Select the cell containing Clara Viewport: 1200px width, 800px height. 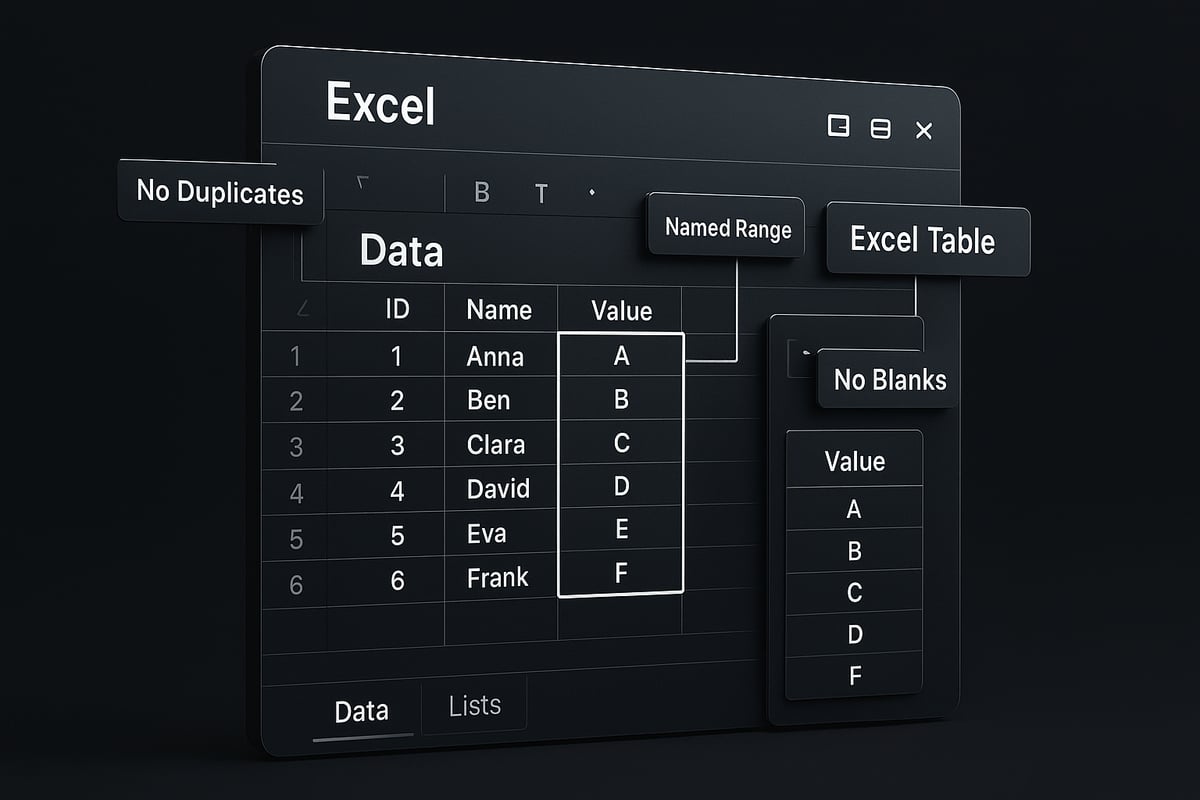(x=498, y=444)
